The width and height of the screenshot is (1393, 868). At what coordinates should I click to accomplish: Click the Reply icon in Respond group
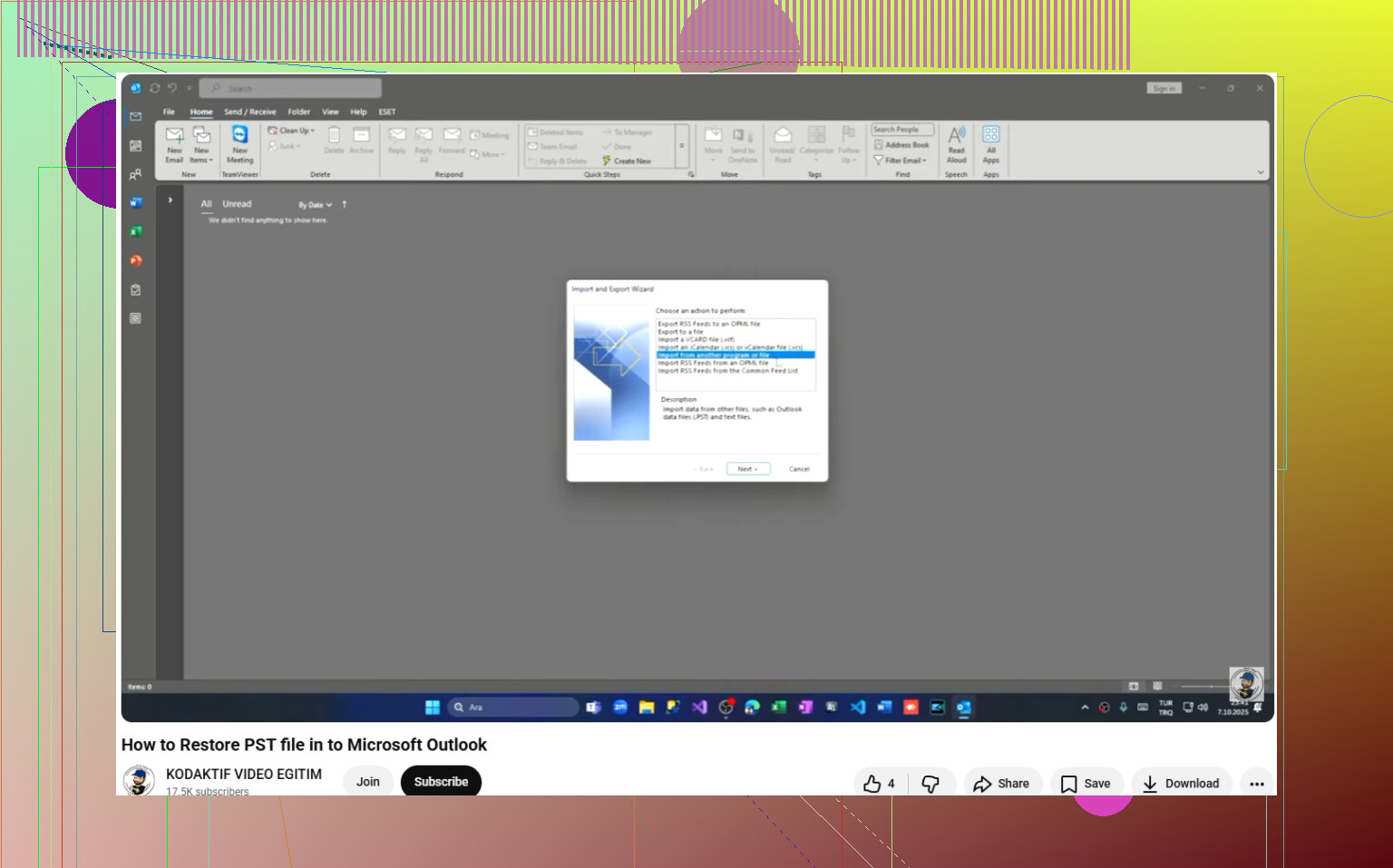click(397, 141)
